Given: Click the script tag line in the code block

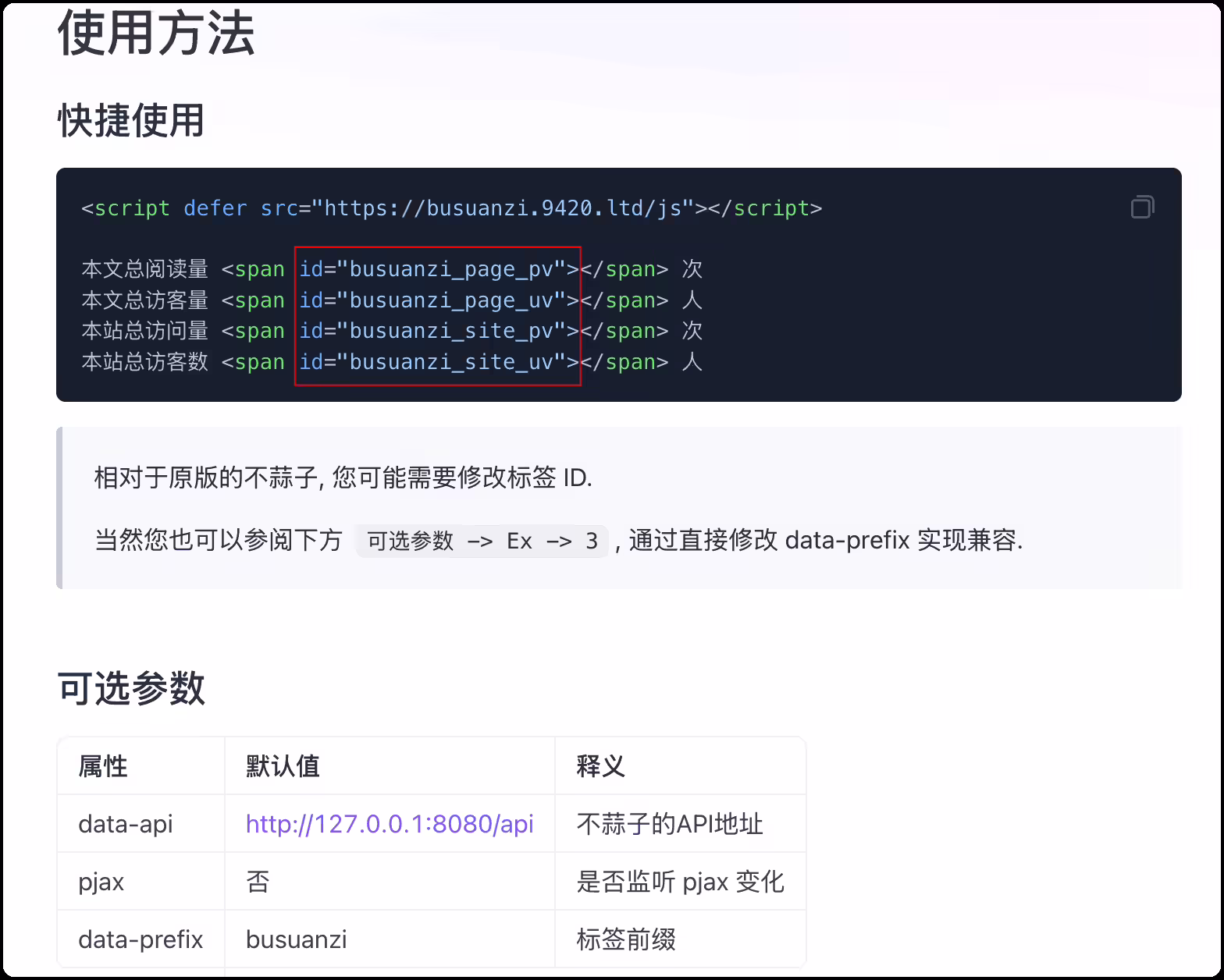Looking at the screenshot, I should [452, 208].
